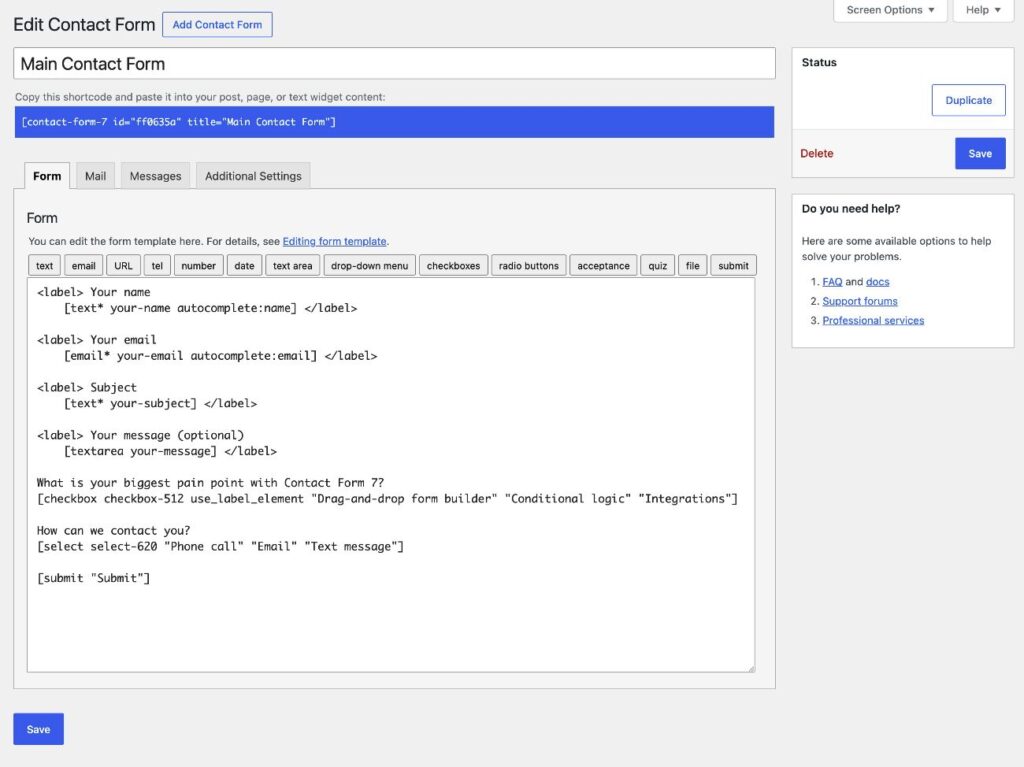The image size is (1024, 767).
Task: Click Save in the Status box
Action: click(x=980, y=154)
